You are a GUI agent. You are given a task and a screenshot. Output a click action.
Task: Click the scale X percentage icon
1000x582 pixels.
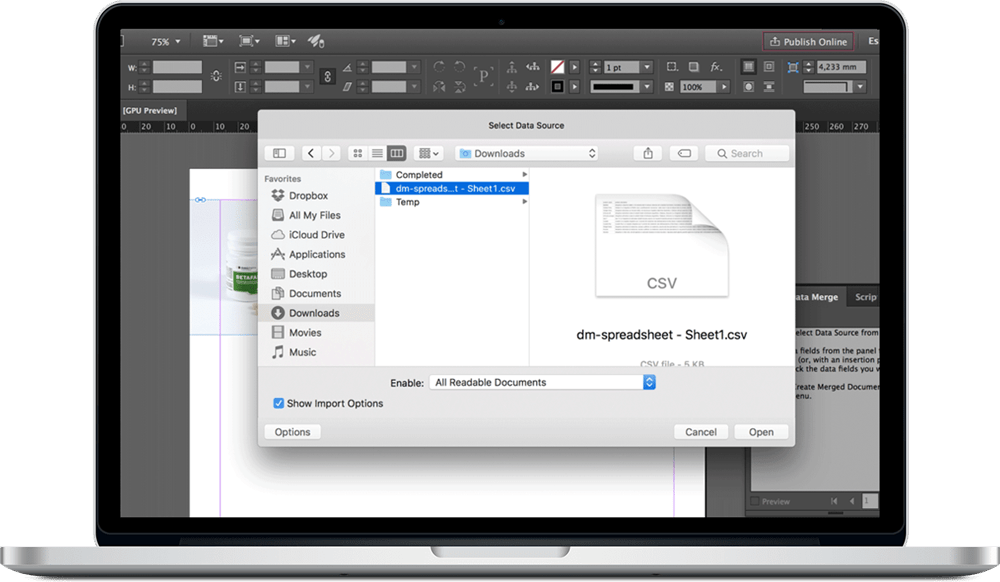pyautogui.click(x=240, y=67)
